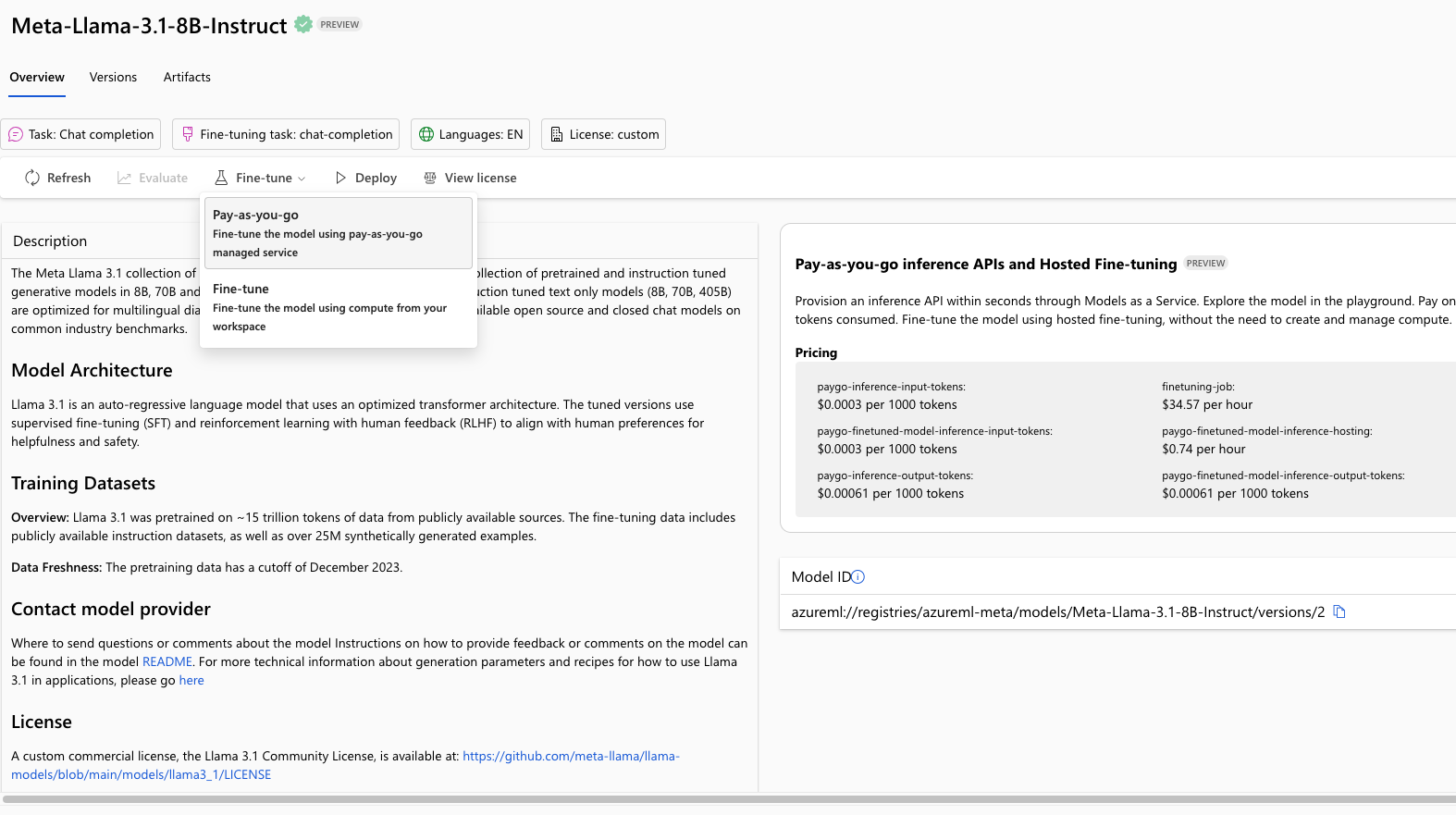Click the Deploy button label
This screenshot has height=815, width=1456.
(x=376, y=178)
